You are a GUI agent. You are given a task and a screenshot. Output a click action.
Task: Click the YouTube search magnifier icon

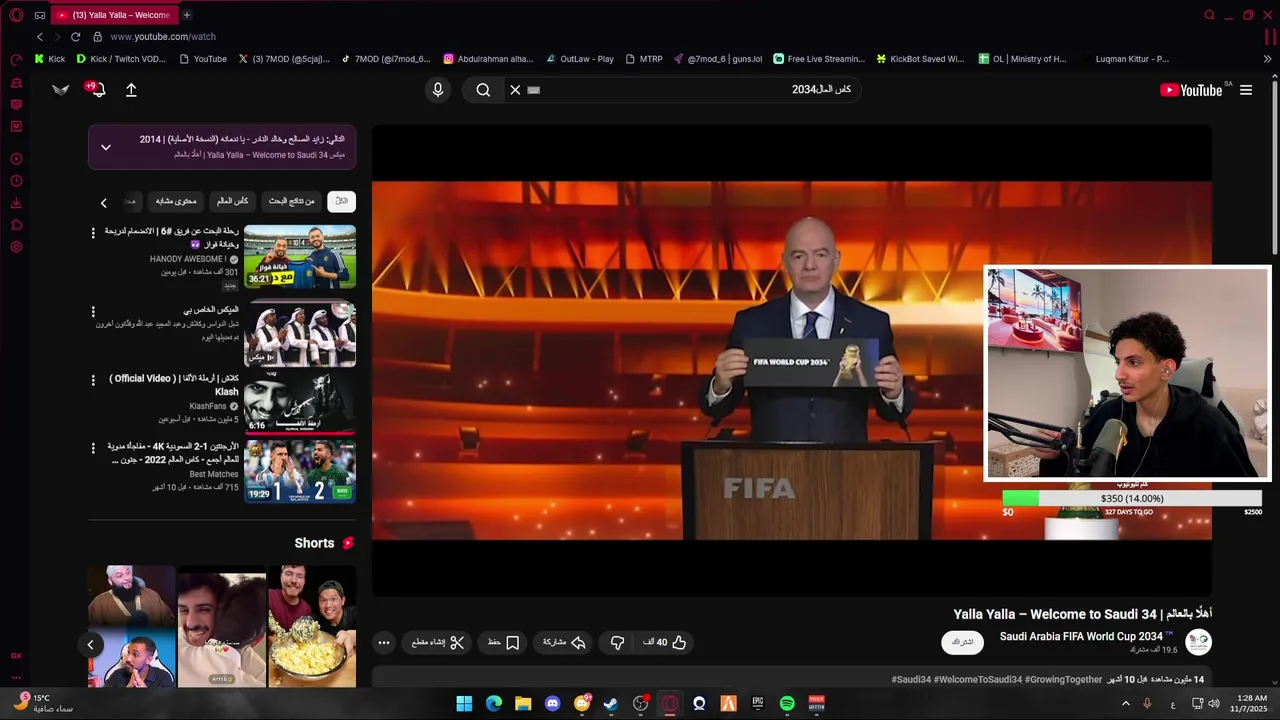pos(483,90)
